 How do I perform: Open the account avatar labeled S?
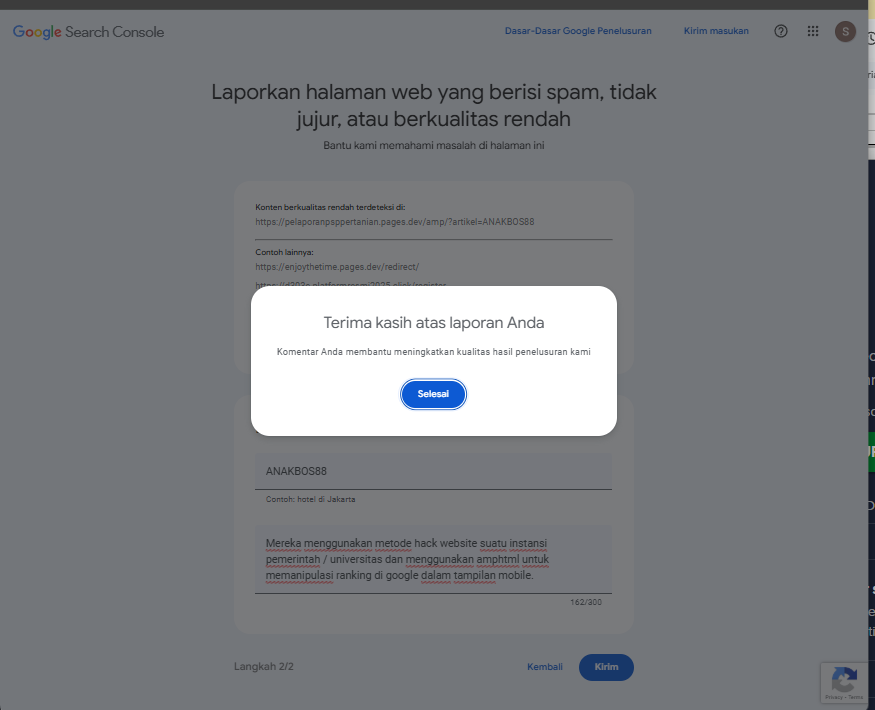click(845, 32)
